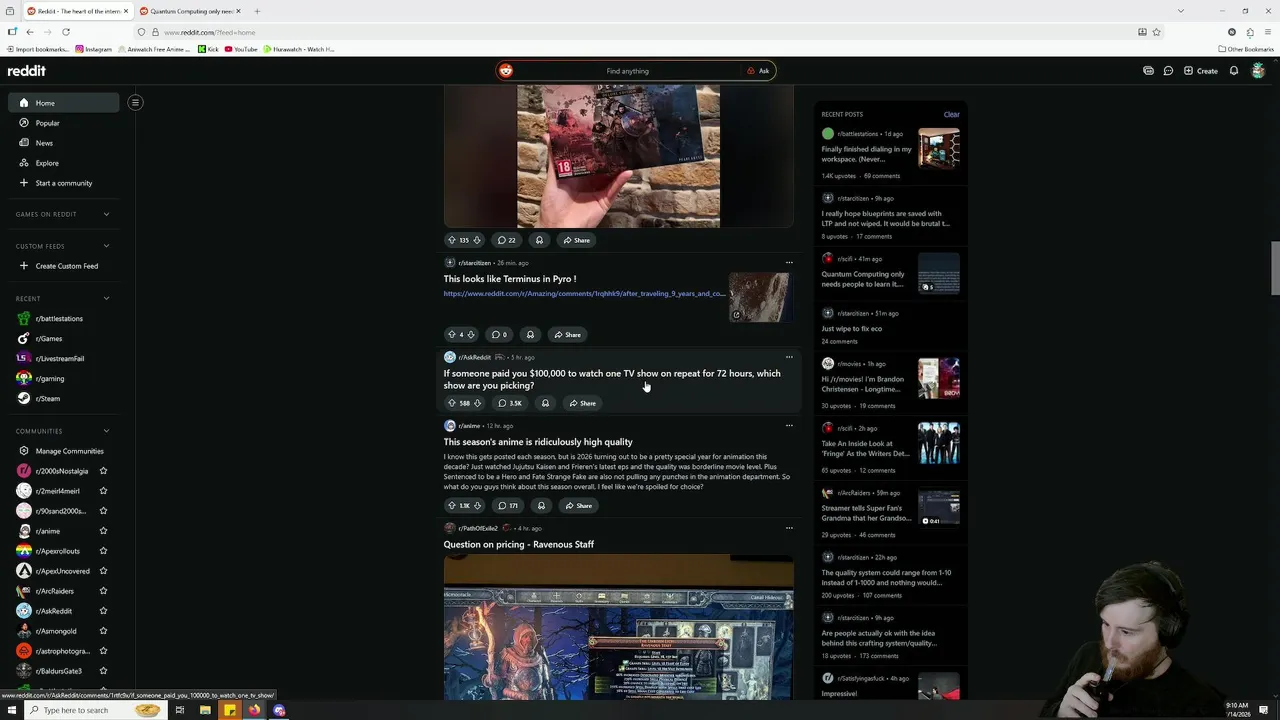This screenshot has height=720, width=1280.
Task: Open options menu on r/anime post
Action: pos(789,426)
